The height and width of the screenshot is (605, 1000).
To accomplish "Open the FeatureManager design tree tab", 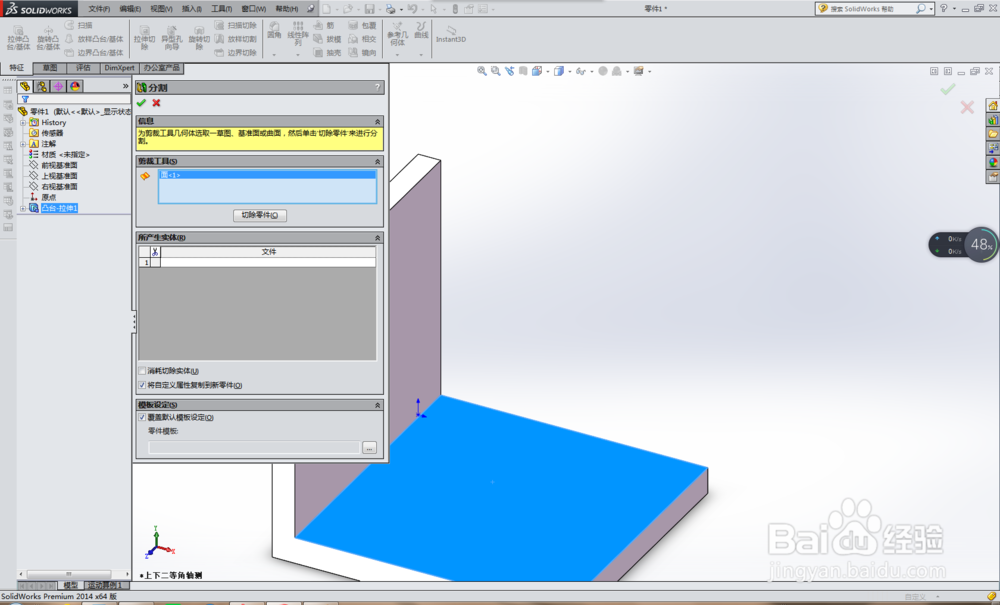I will (x=25, y=86).
